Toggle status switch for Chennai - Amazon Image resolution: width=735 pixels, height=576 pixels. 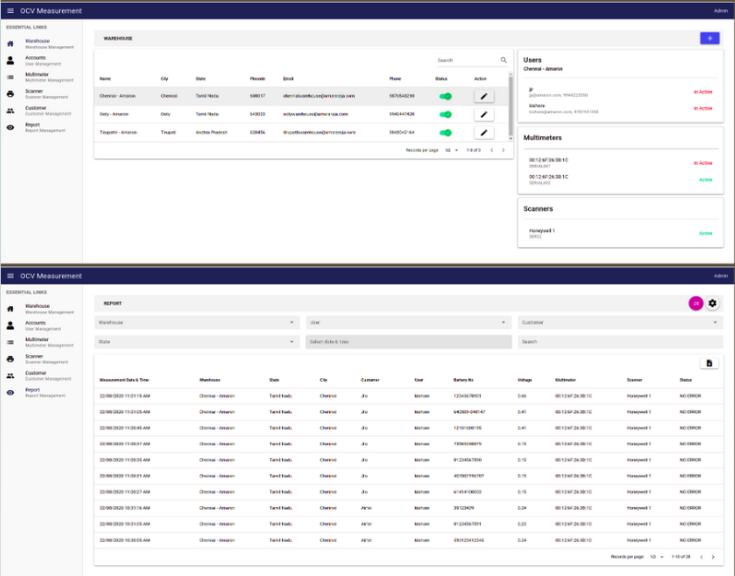pyautogui.click(x=446, y=96)
